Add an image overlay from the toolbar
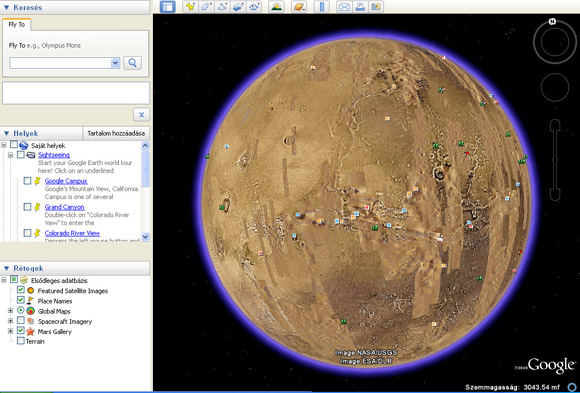580x393 pixels. point(238,7)
